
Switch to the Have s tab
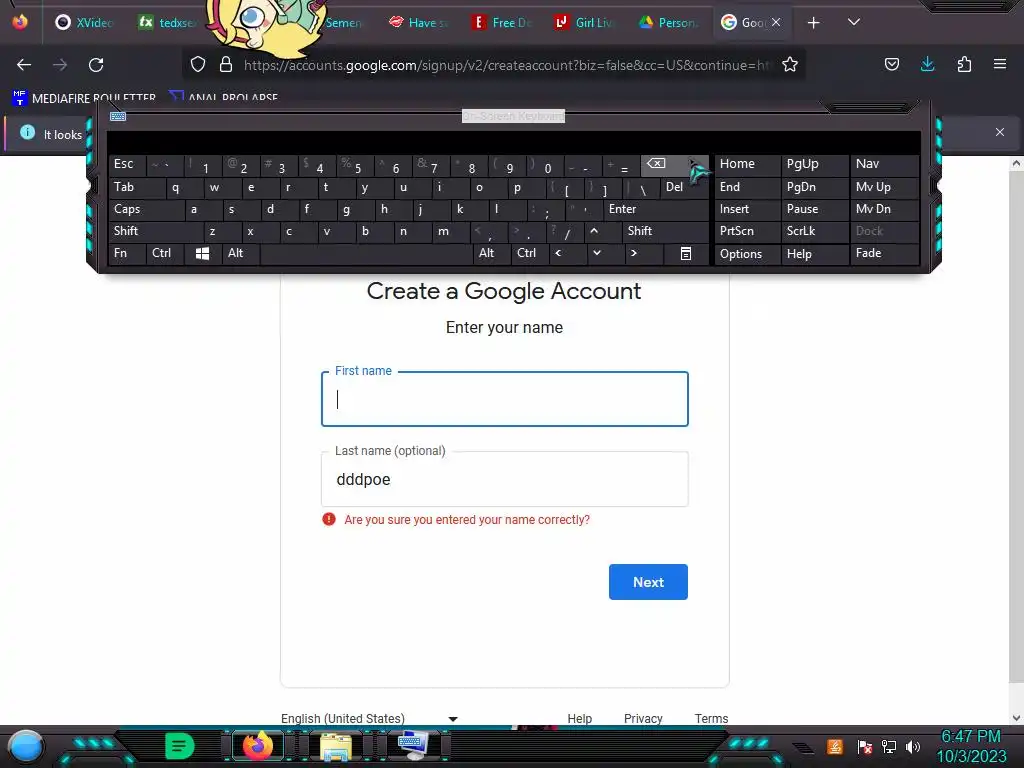tap(419, 23)
